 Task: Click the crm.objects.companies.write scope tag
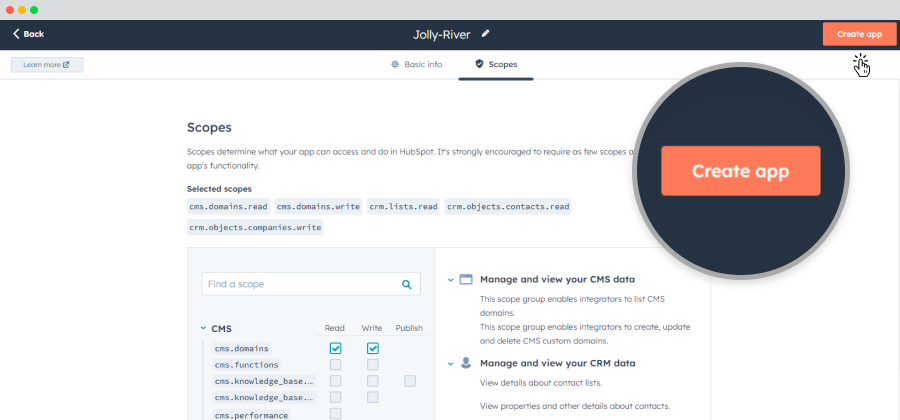pos(255,228)
